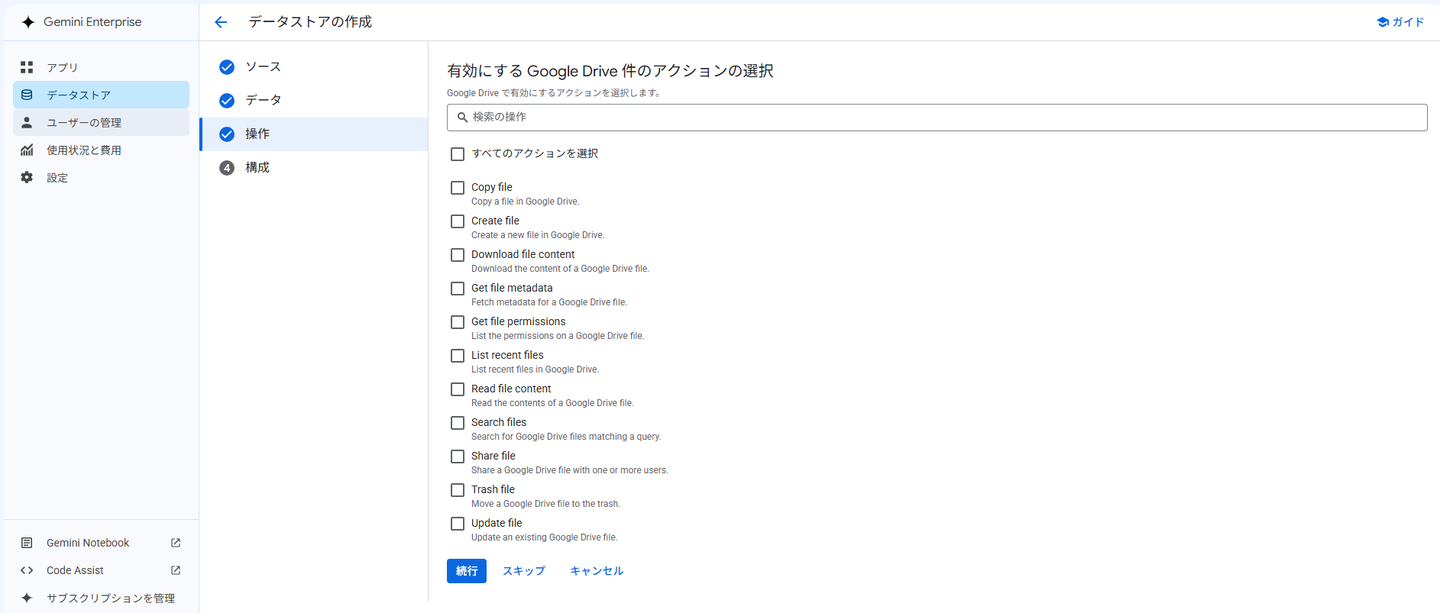1440x613 pixels.
Task: Open アプリ in the sidebar
Action: point(101,67)
